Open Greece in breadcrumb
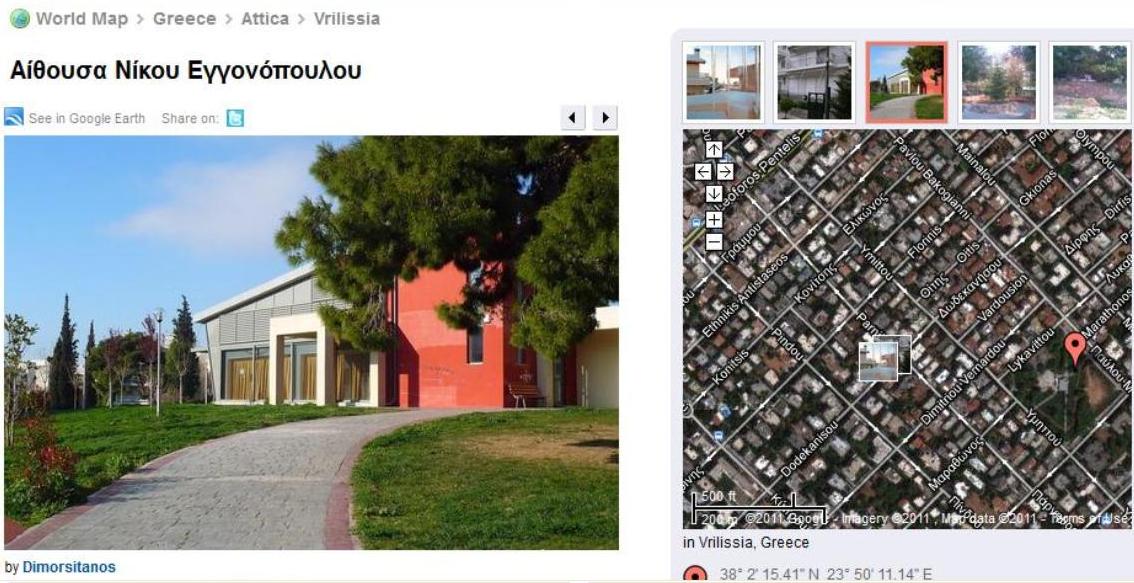Viewport: 1134px width, 583px height. click(x=184, y=19)
